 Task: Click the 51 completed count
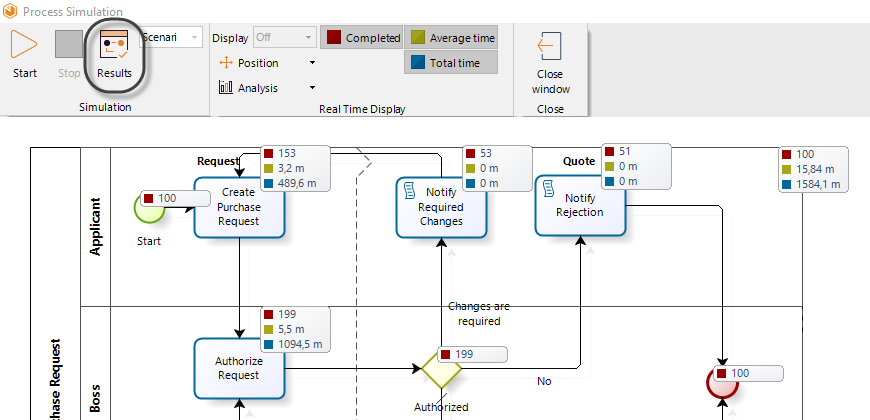click(625, 151)
